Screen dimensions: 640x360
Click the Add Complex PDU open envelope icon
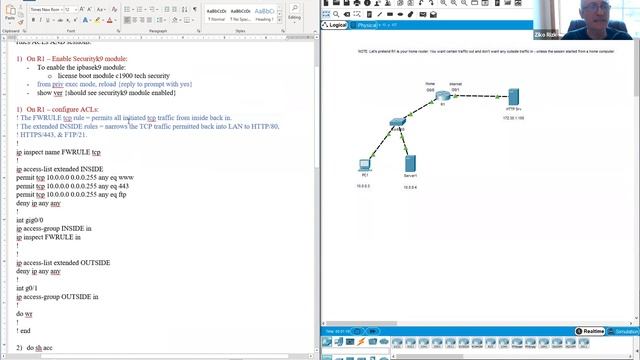point(433,14)
